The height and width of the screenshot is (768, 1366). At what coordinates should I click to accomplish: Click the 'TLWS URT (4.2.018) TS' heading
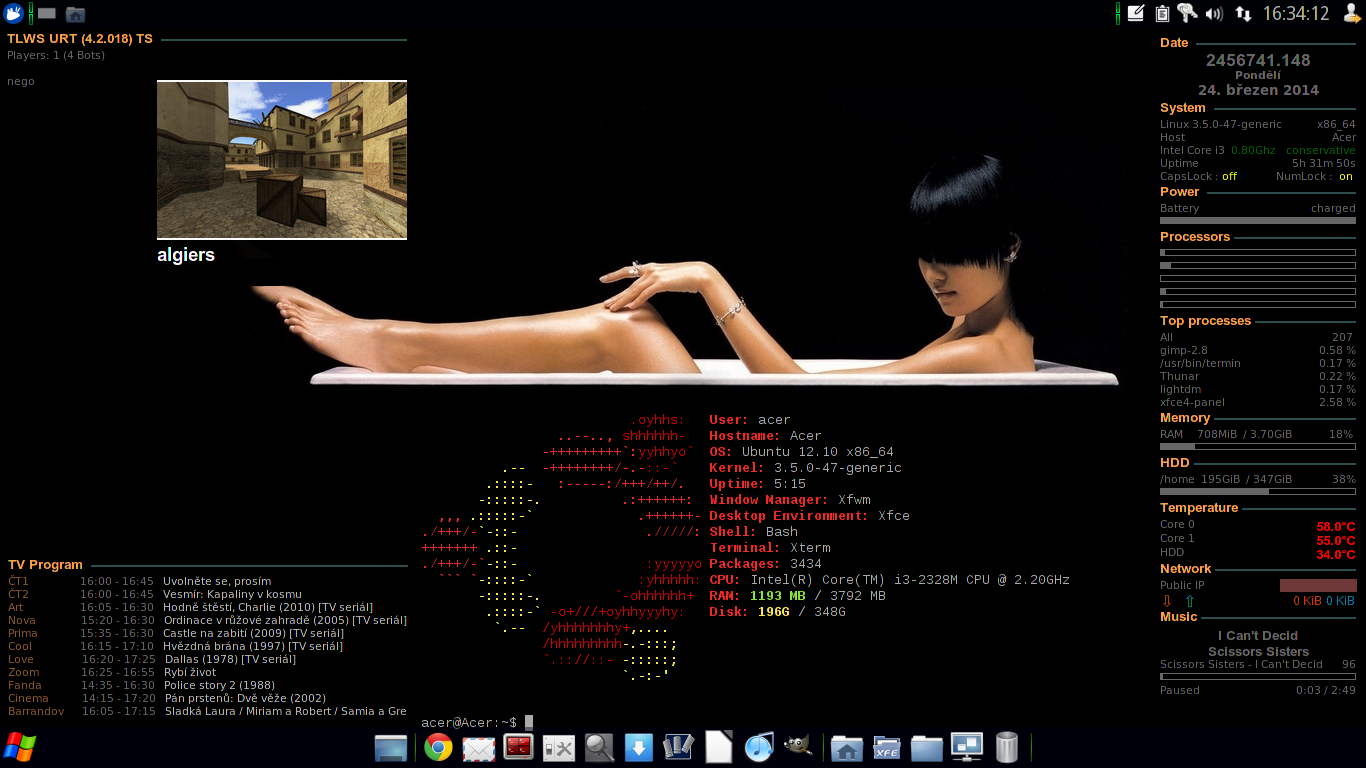pos(80,39)
